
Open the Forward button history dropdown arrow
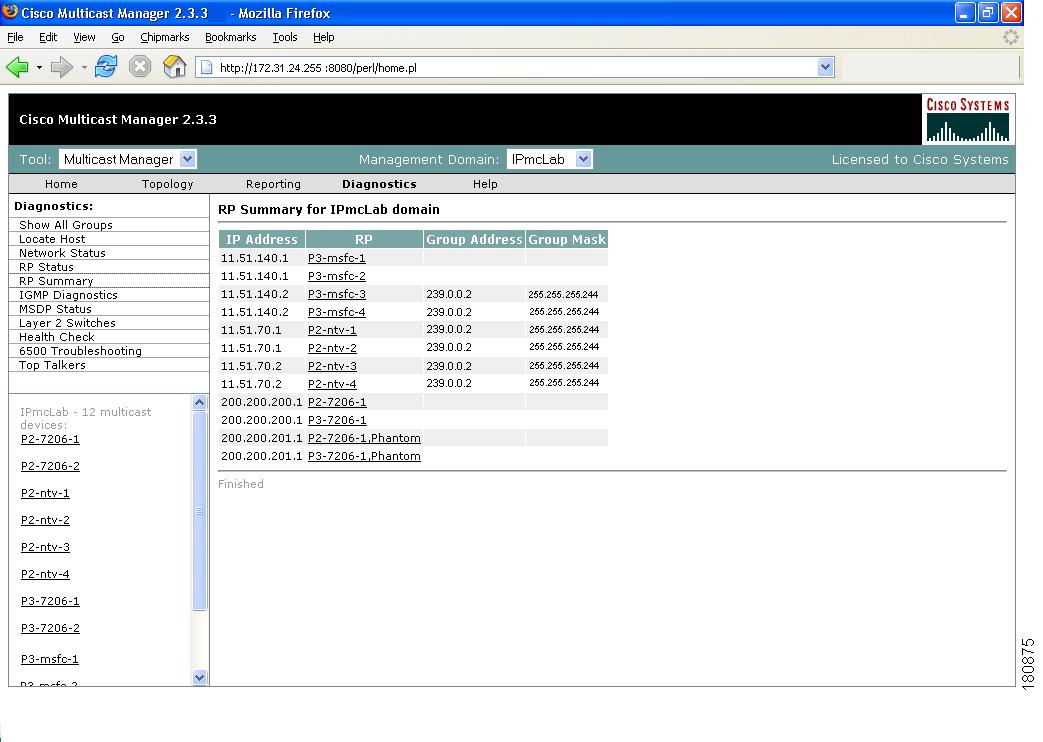pos(84,67)
